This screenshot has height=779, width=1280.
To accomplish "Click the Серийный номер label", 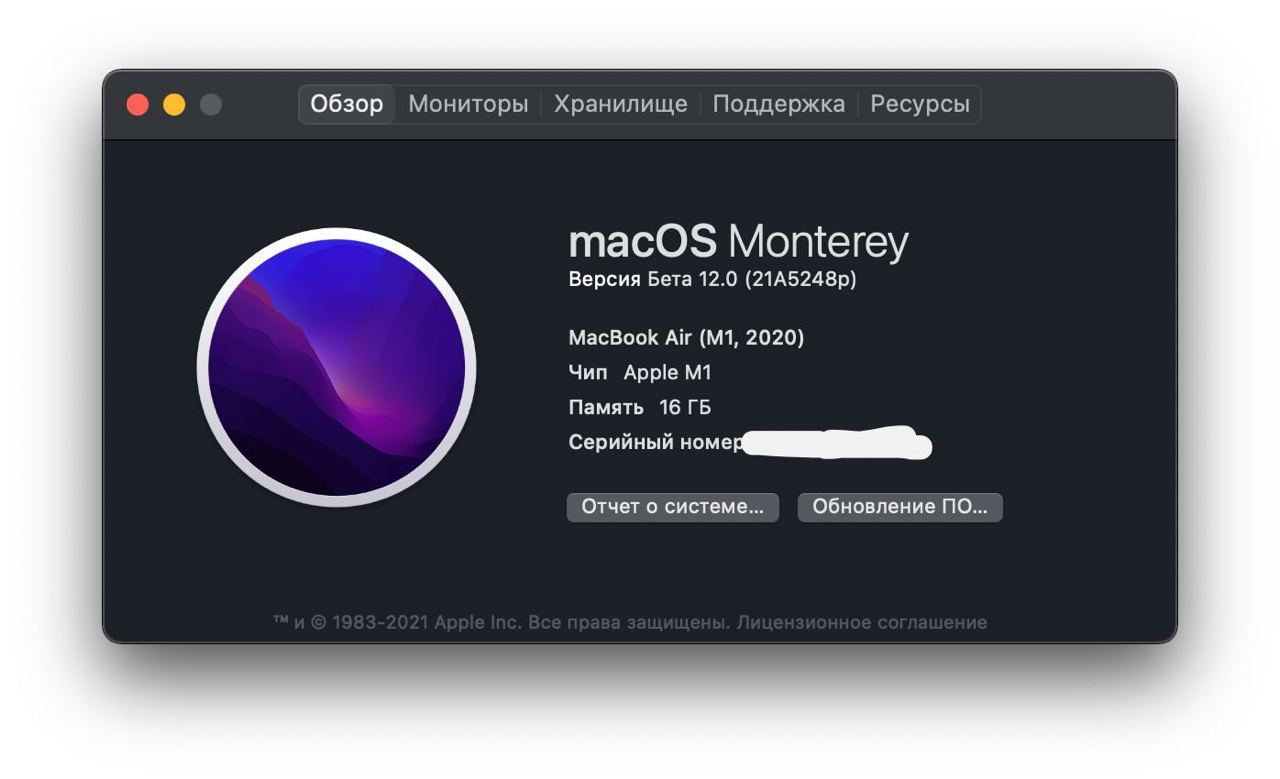I will tap(655, 442).
